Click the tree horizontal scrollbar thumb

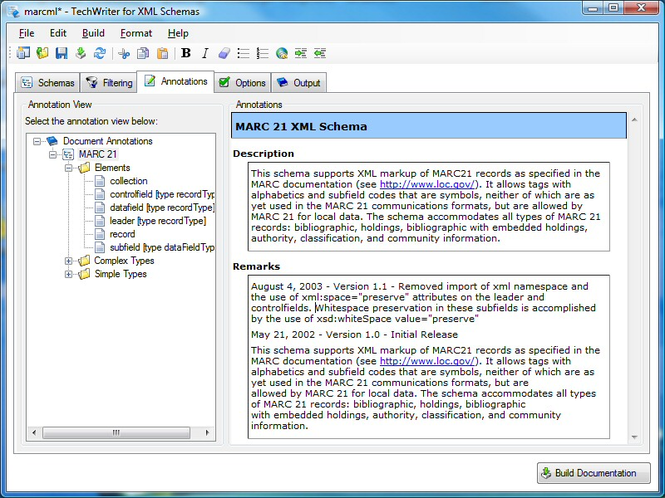(116, 433)
